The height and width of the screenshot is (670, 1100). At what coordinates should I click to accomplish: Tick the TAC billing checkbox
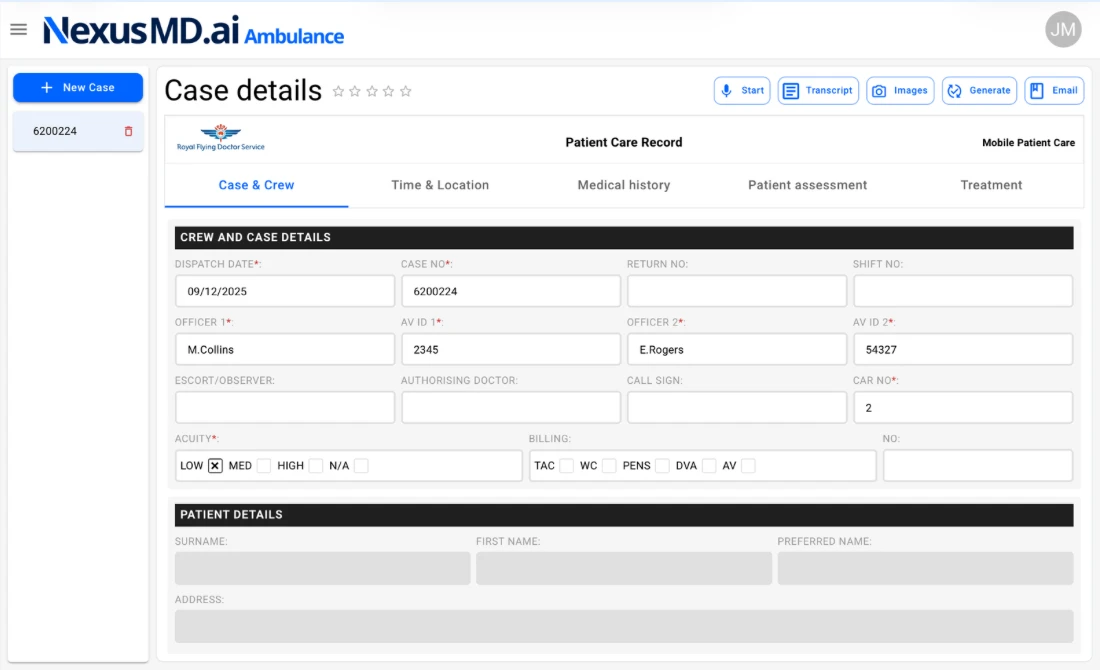[567, 466]
